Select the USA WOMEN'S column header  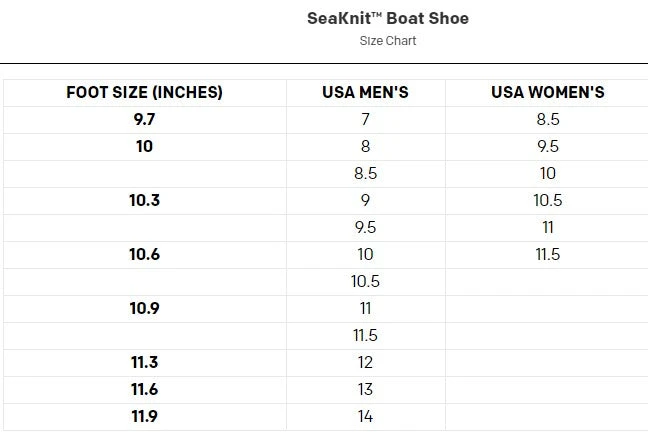tap(547, 93)
